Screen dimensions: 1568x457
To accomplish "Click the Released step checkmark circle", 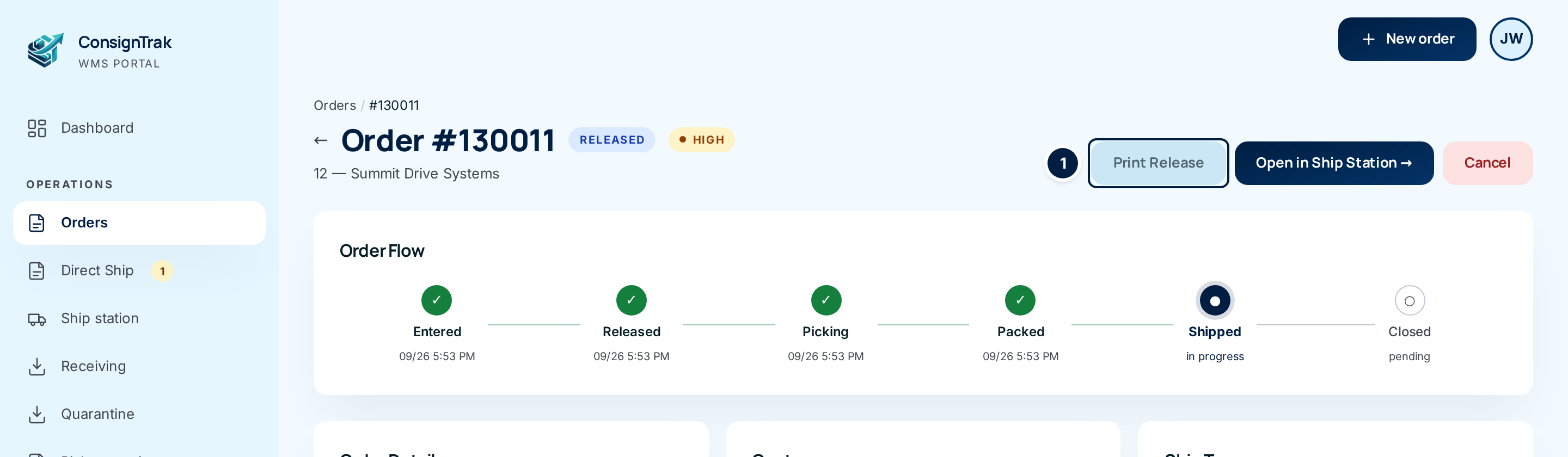I will tap(631, 300).
